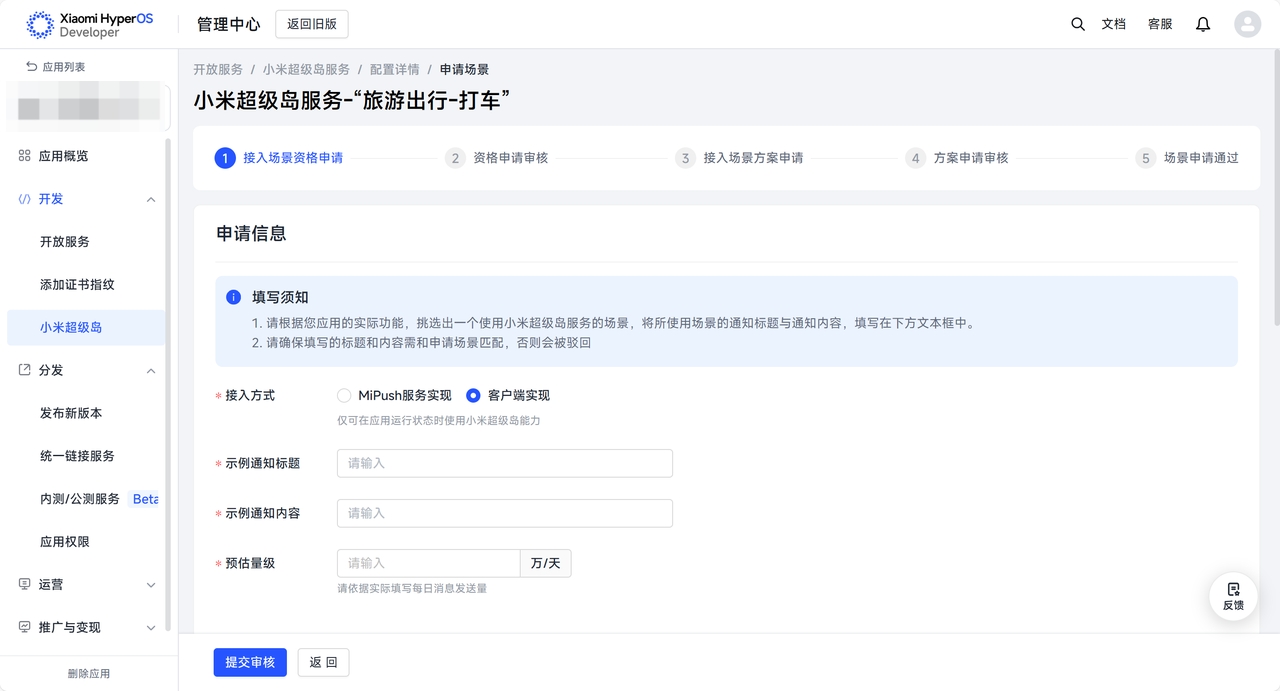Screen dimensions: 1280x691
Task: Click the 提交审核 submit button
Action: click(x=250, y=662)
